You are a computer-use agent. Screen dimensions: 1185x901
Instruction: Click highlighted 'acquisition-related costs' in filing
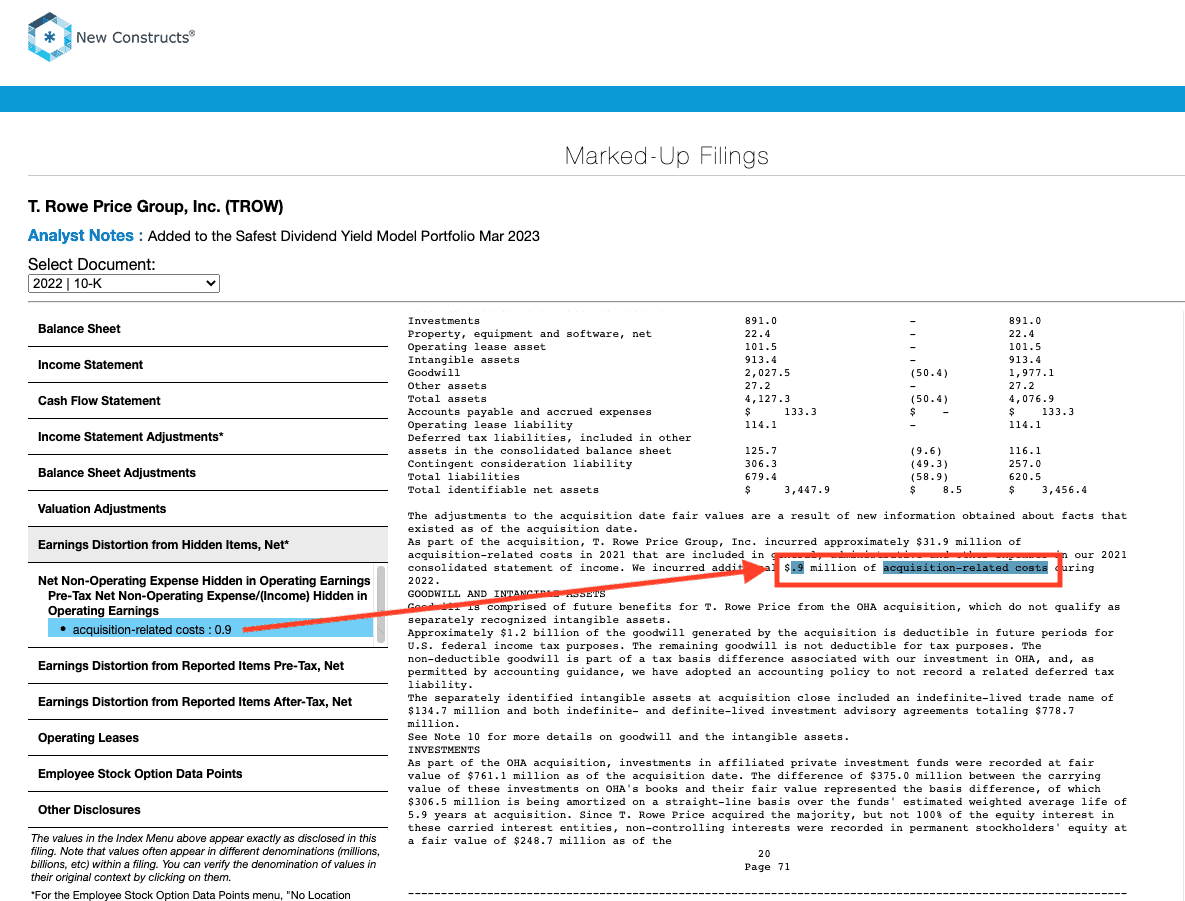point(965,568)
